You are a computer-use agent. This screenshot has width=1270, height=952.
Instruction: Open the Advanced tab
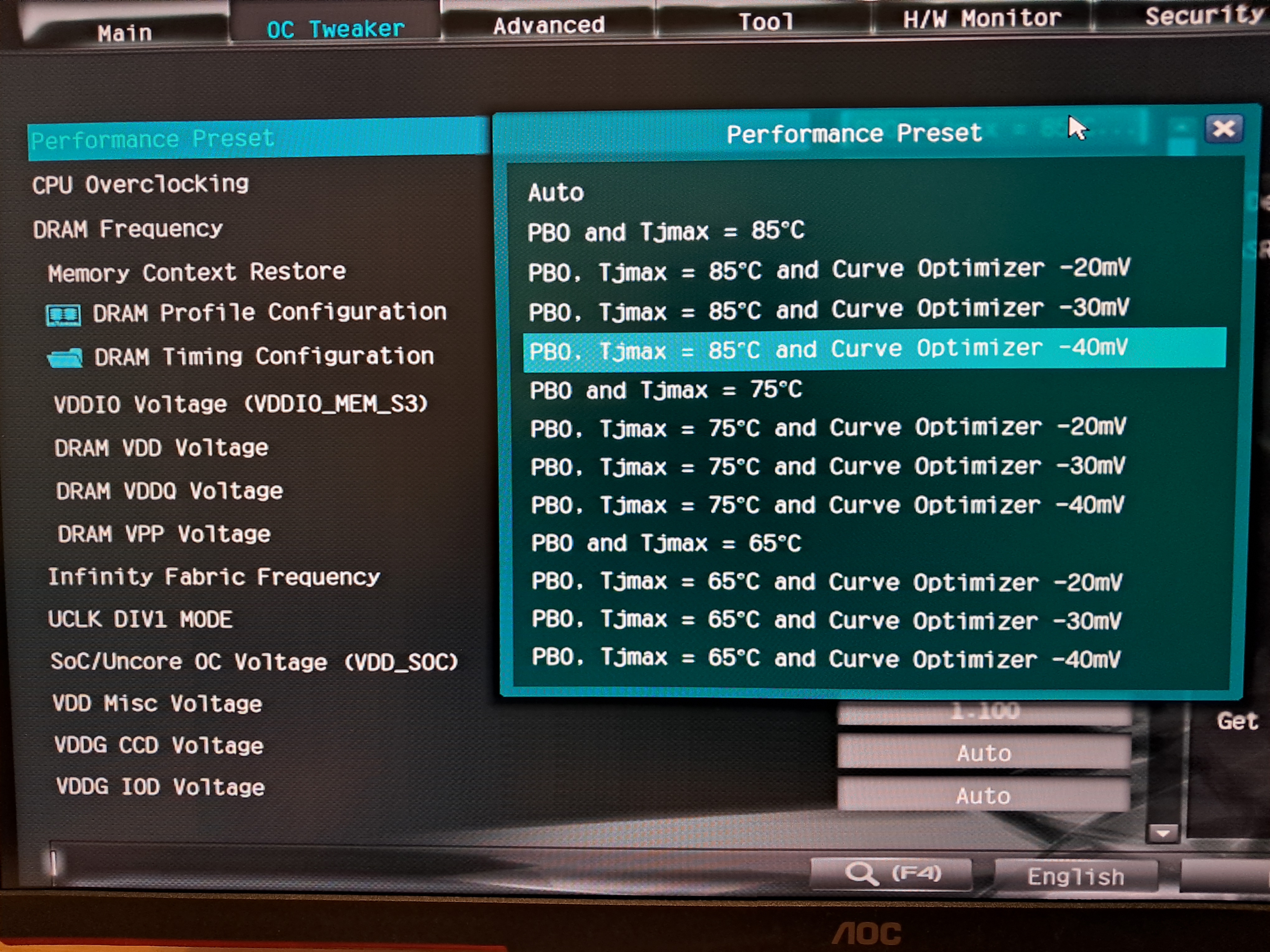548,25
